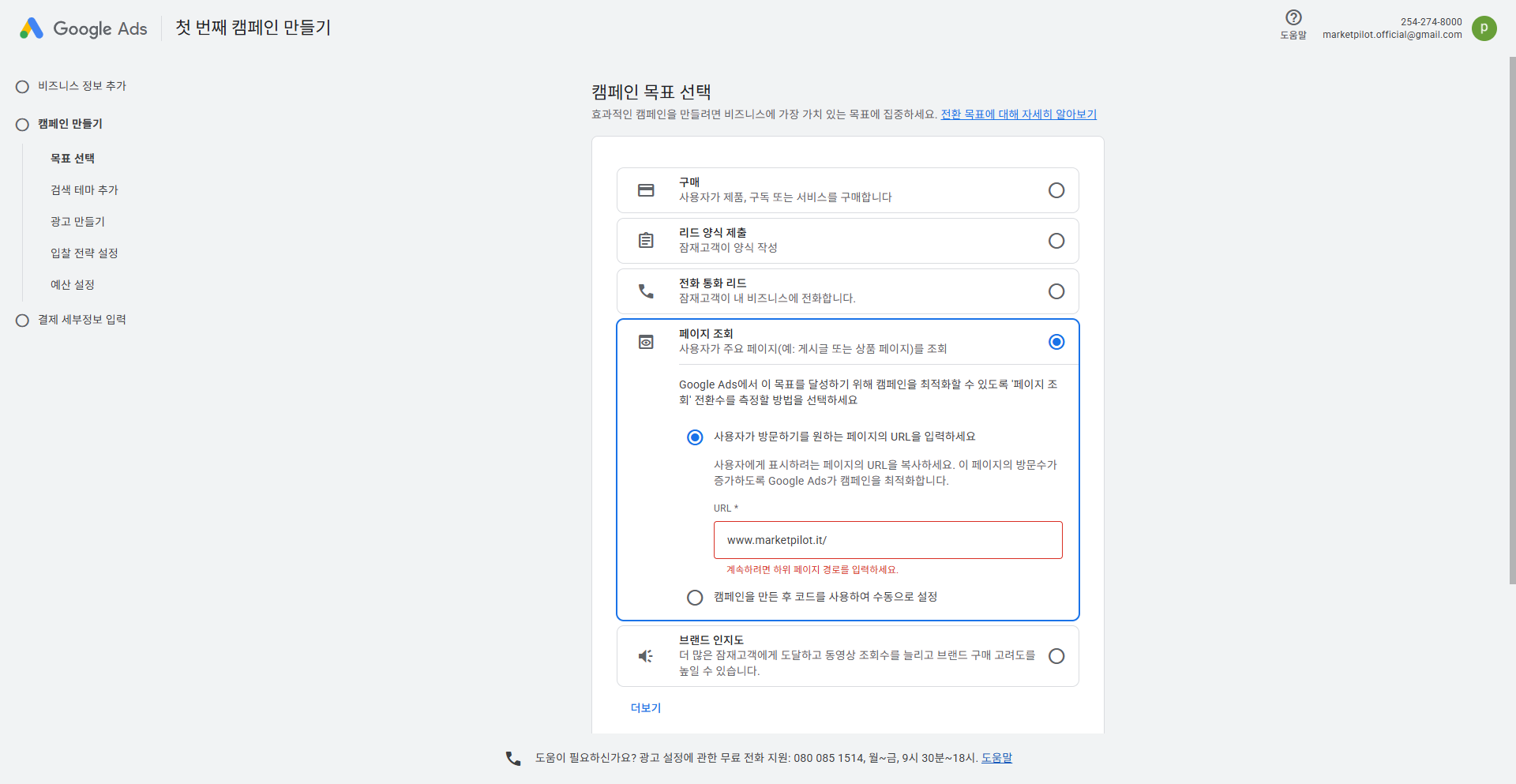
Task: Click the page vertical scrollbar
Action: point(1512,320)
